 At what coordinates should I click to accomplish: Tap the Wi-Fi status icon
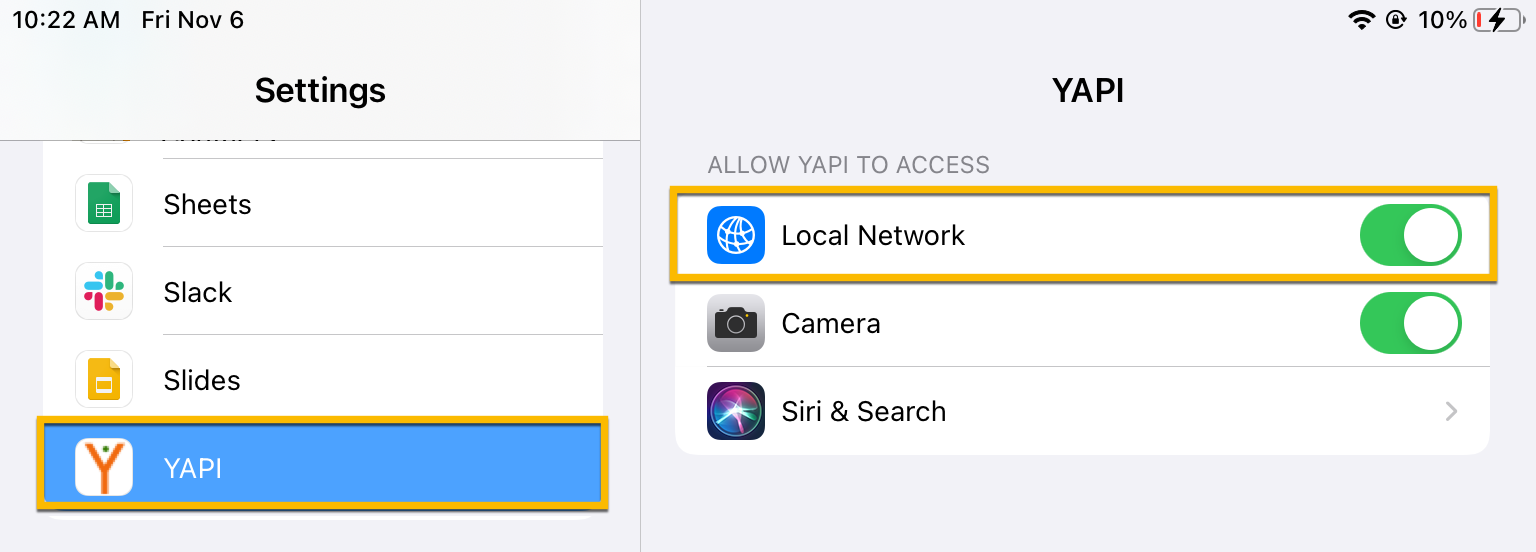1362,20
